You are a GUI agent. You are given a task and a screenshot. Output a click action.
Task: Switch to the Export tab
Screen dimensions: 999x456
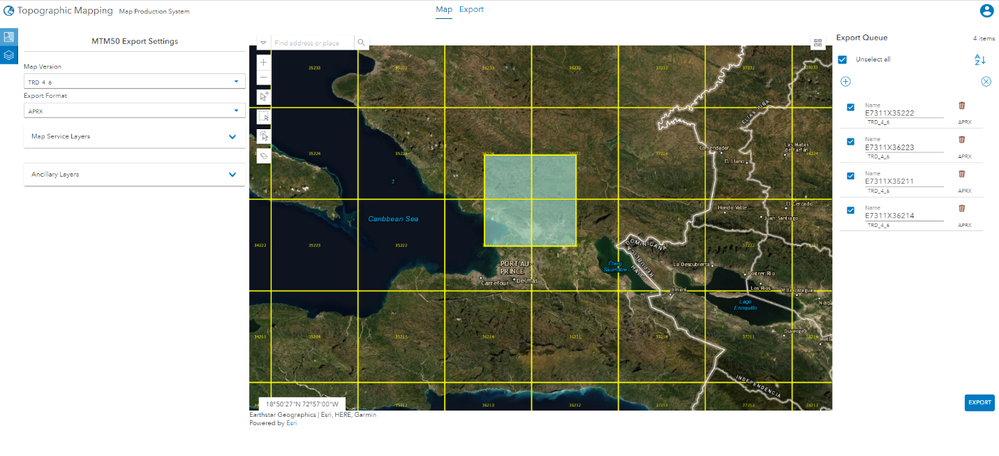pyautogui.click(x=471, y=10)
